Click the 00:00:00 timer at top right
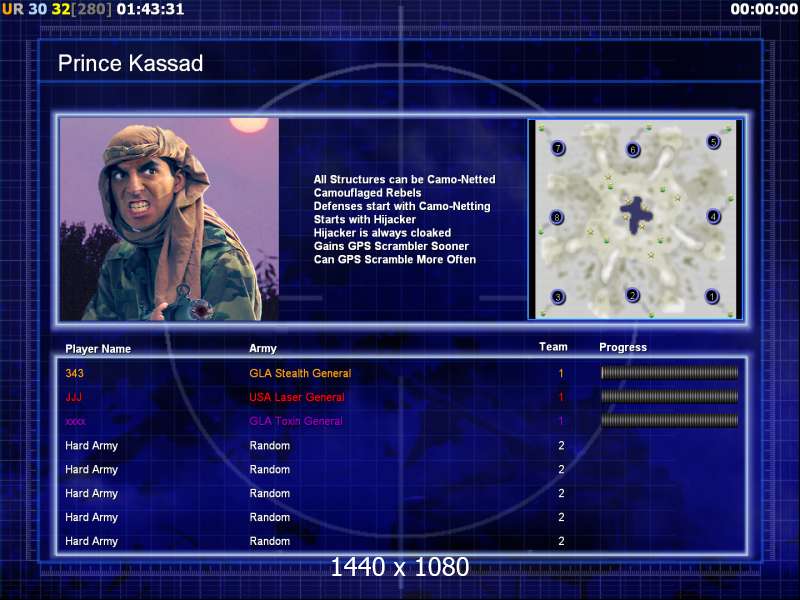 [x=764, y=9]
